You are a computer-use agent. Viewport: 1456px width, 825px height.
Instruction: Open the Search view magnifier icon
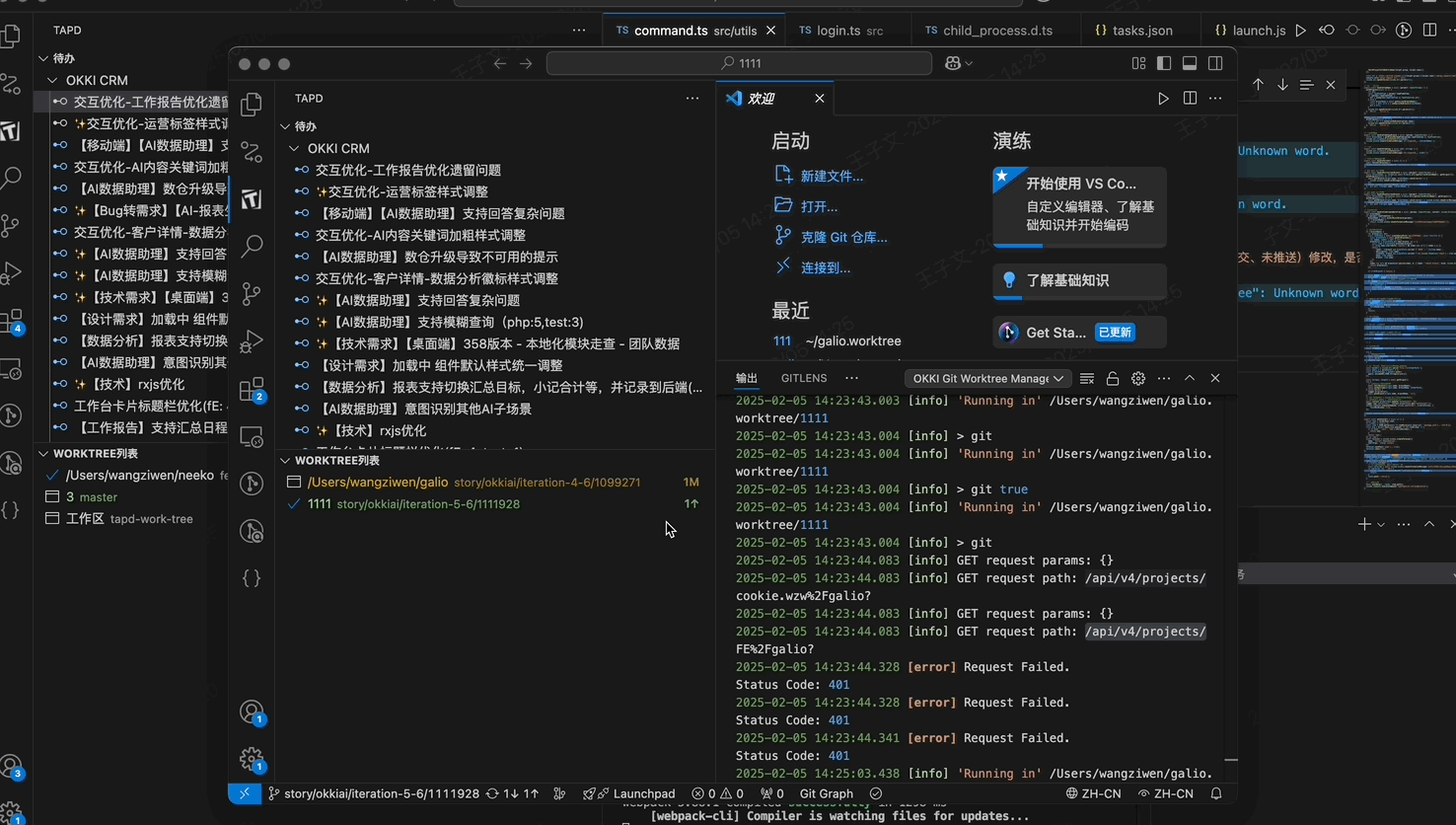(252, 246)
